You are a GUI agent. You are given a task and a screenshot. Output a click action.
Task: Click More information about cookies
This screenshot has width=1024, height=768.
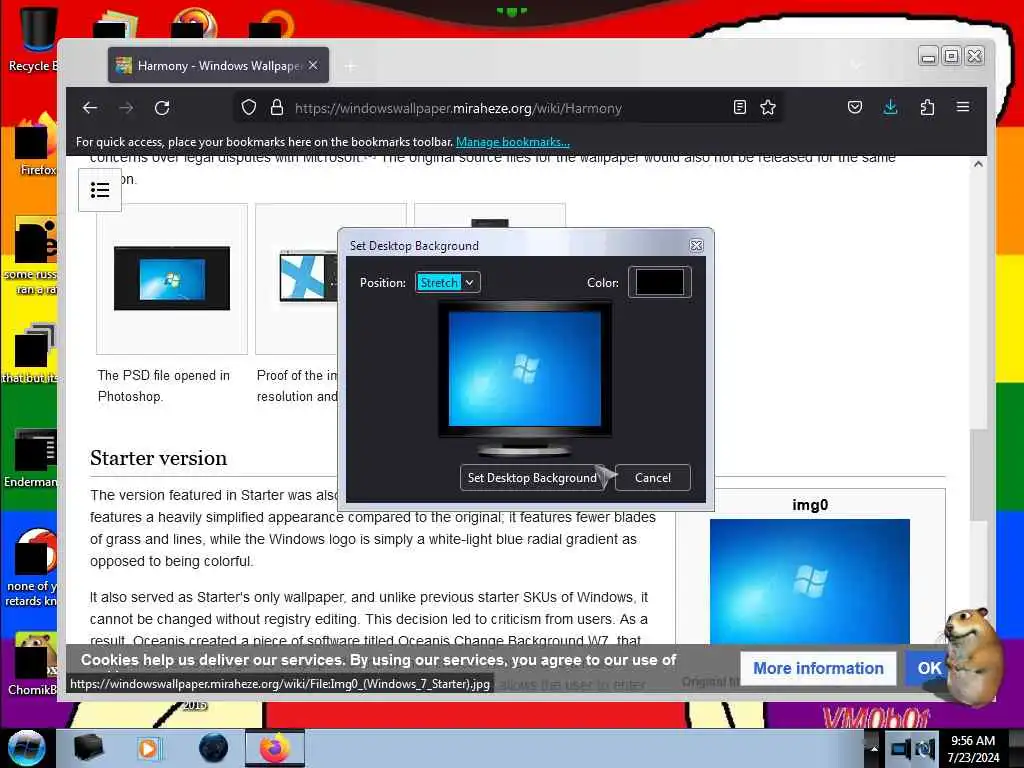click(818, 668)
